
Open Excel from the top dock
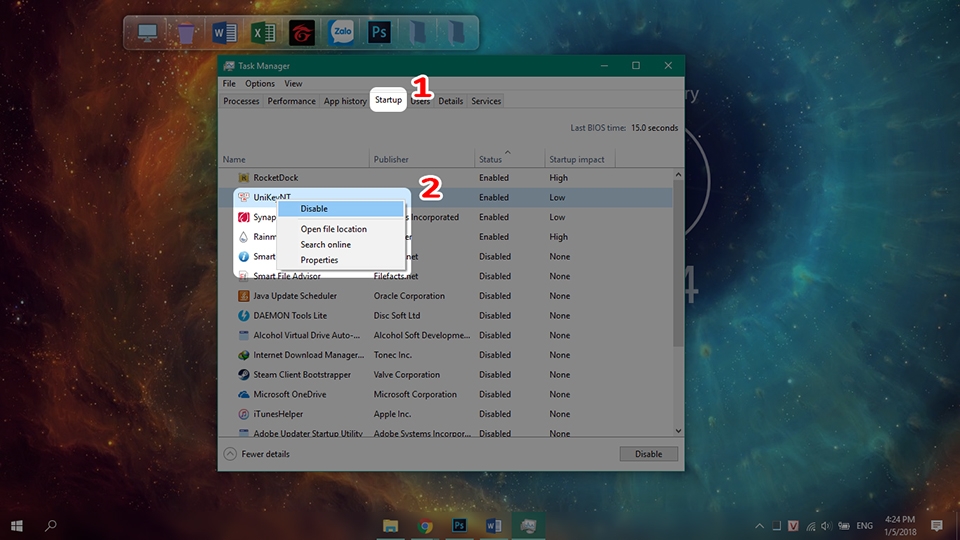[263, 32]
